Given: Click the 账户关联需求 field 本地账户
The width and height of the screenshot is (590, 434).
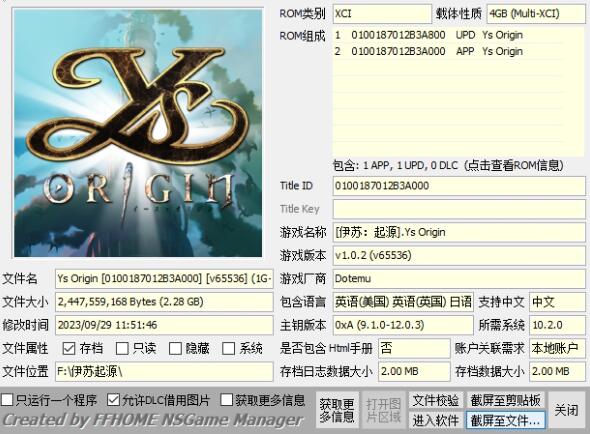Looking at the screenshot, I should click(557, 348).
